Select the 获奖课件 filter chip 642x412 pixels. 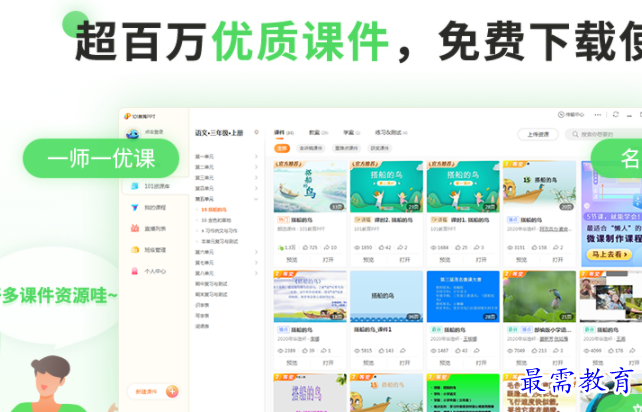click(380, 148)
